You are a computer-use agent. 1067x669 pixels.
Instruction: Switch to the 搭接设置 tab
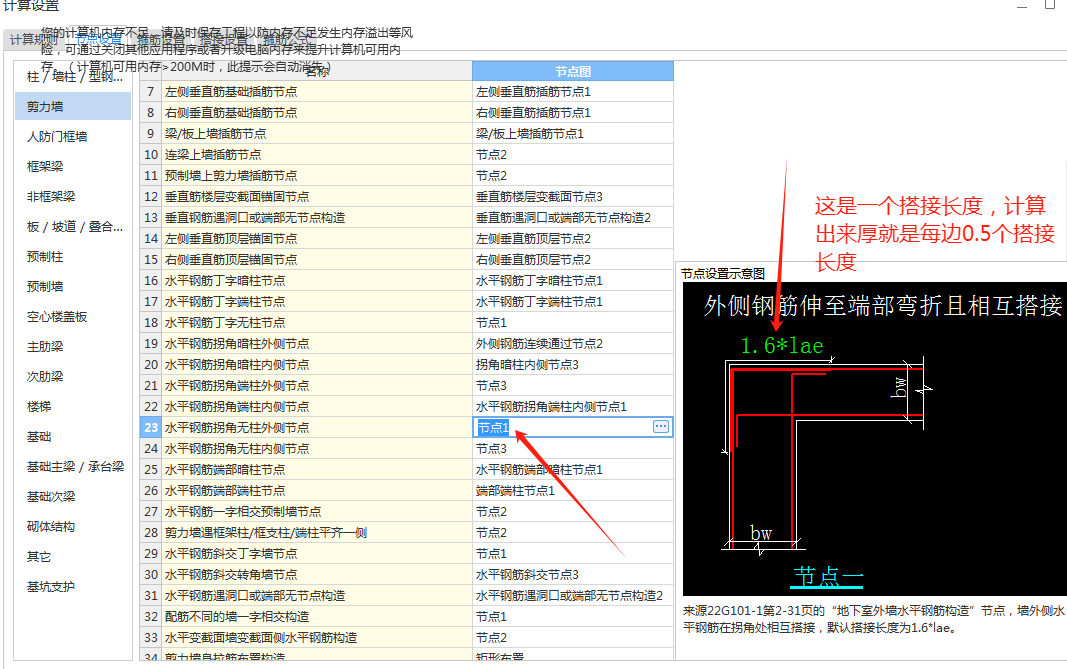[223, 39]
